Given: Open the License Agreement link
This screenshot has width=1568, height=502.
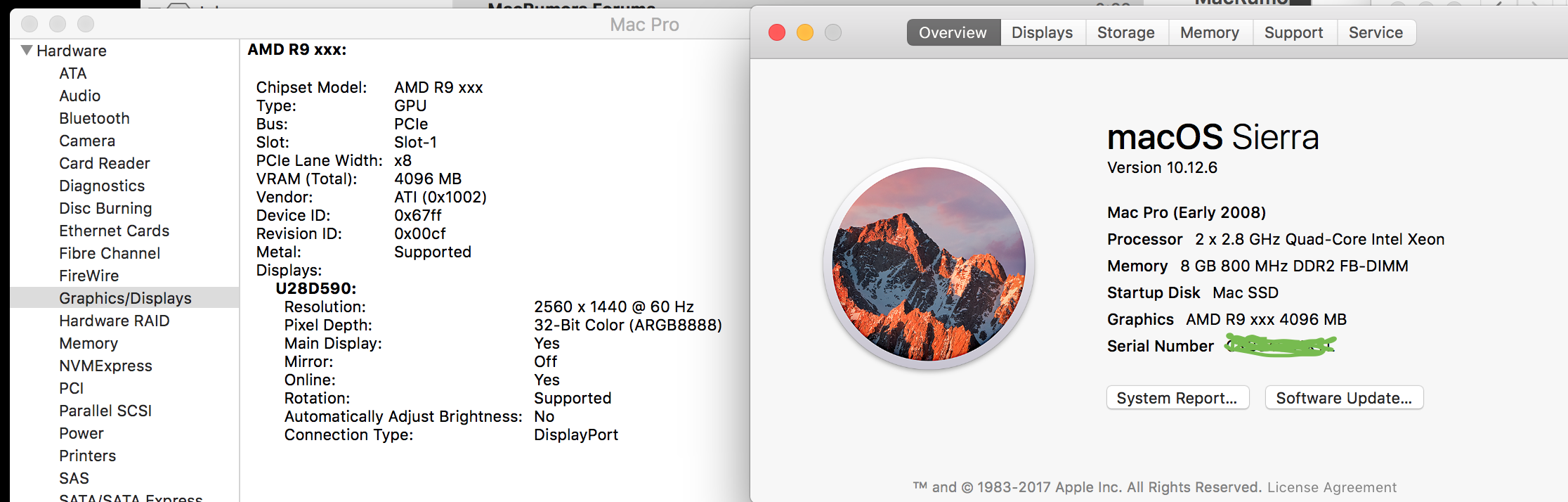Looking at the screenshot, I should click(x=1332, y=487).
